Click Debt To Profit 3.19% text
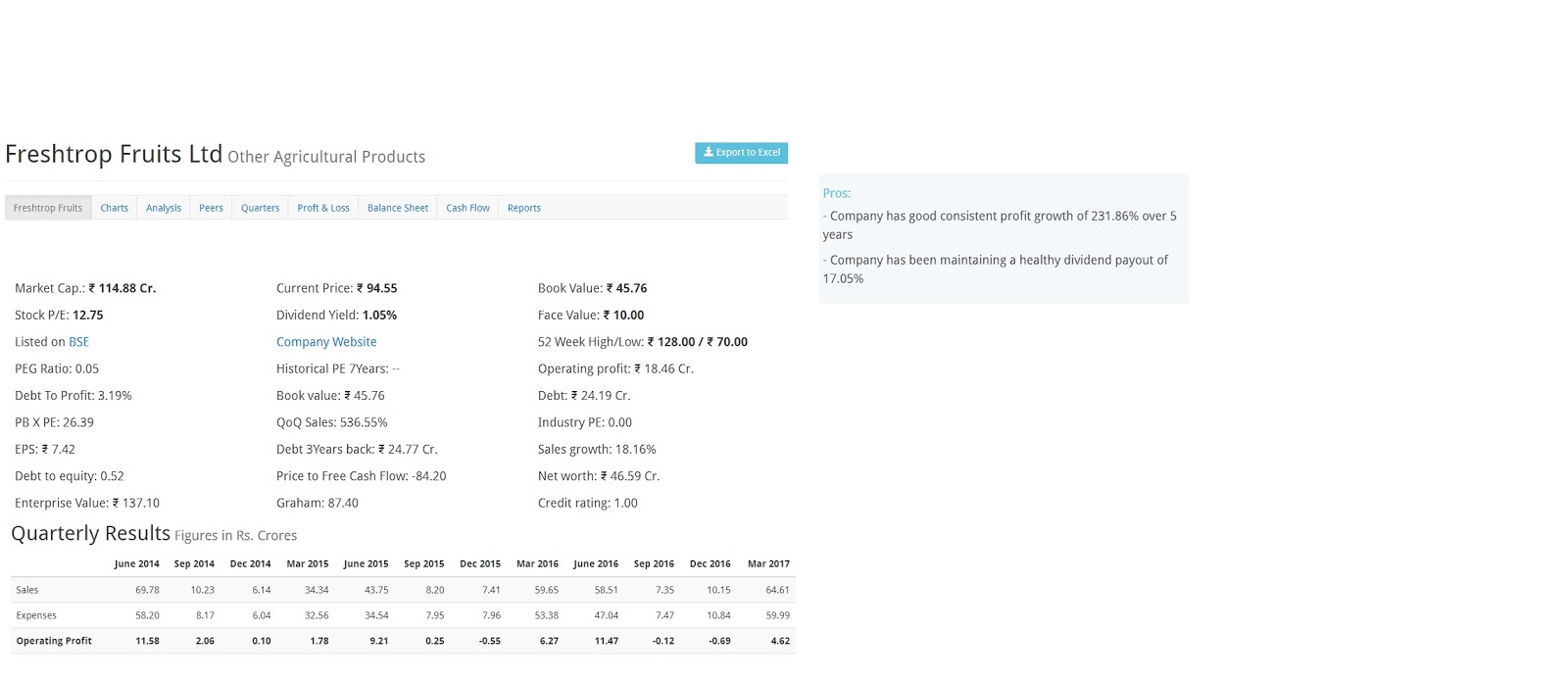Screen dimensions: 1568x680 pyautogui.click(x=73, y=396)
